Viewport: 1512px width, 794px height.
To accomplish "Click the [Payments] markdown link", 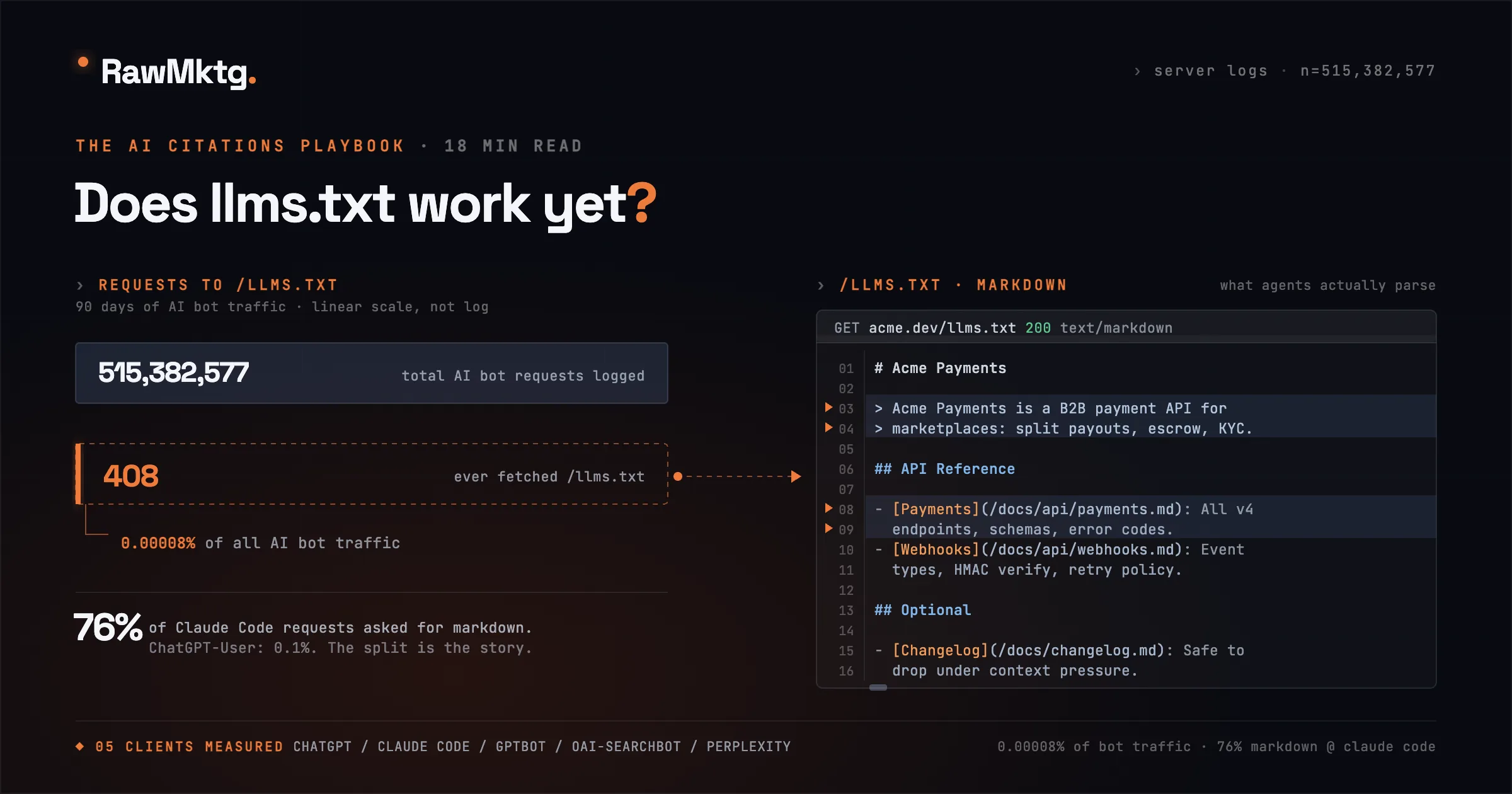I will coord(936,509).
